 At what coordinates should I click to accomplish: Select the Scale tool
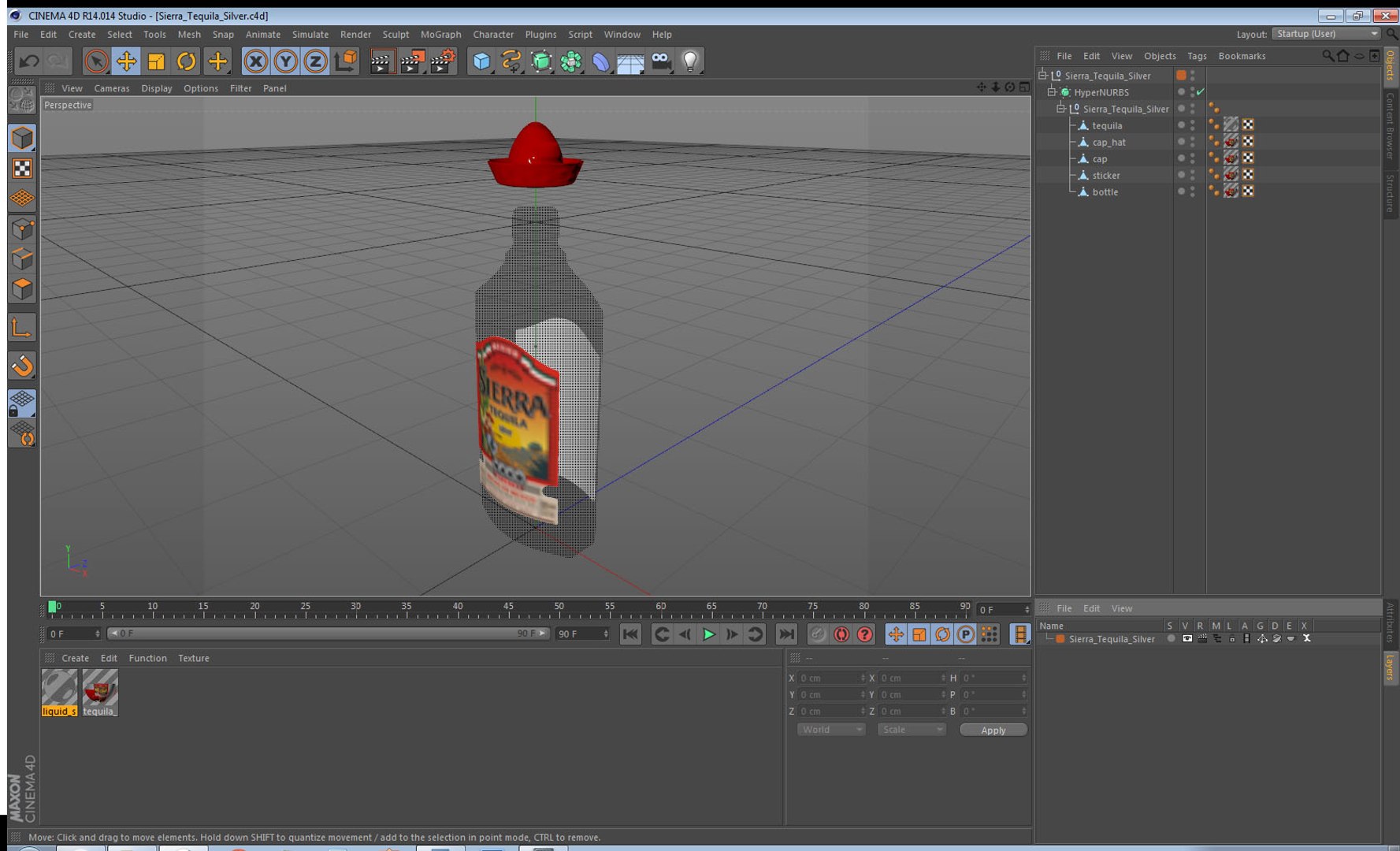(156, 61)
